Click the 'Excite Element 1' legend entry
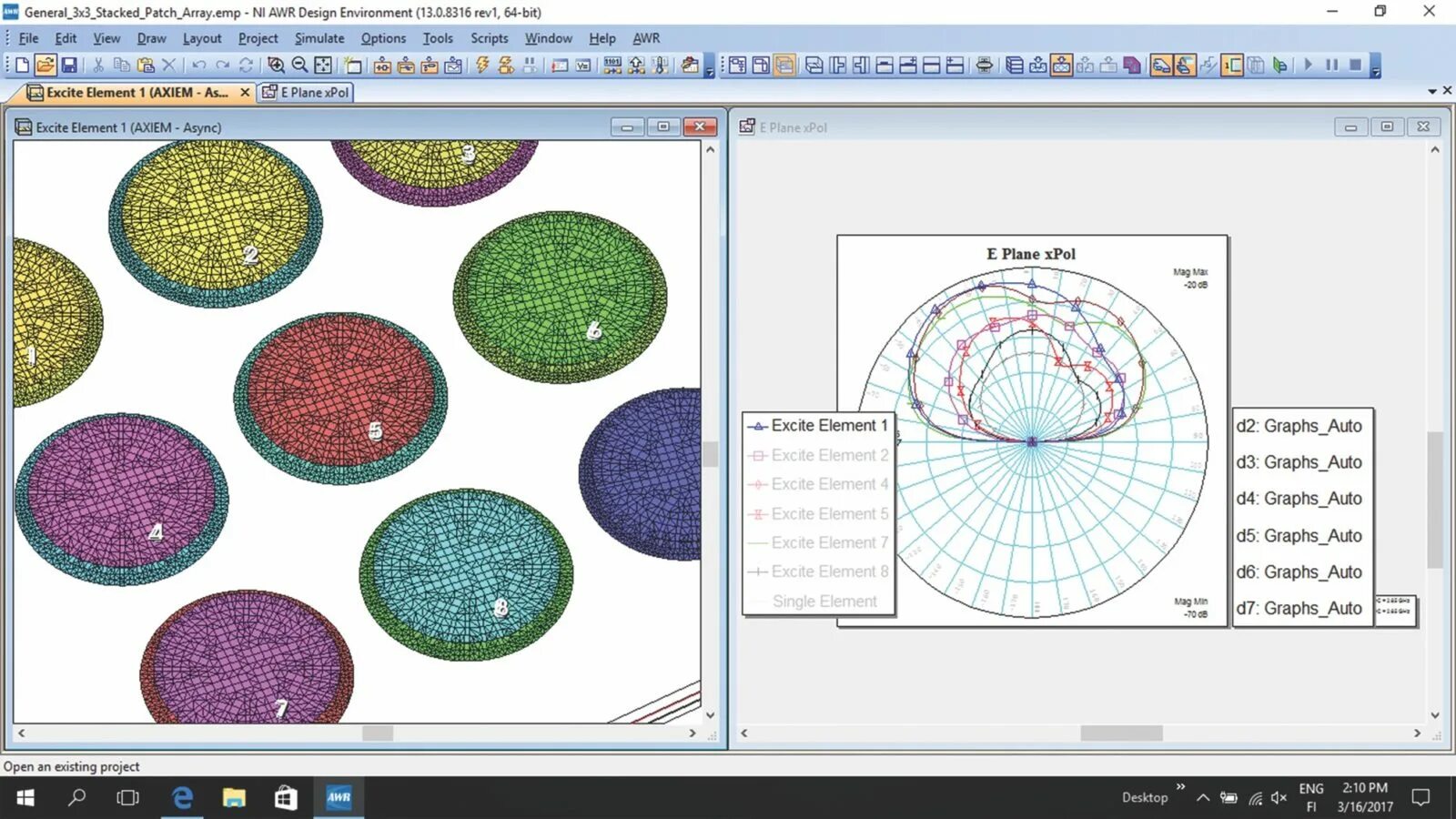 pyautogui.click(x=818, y=426)
